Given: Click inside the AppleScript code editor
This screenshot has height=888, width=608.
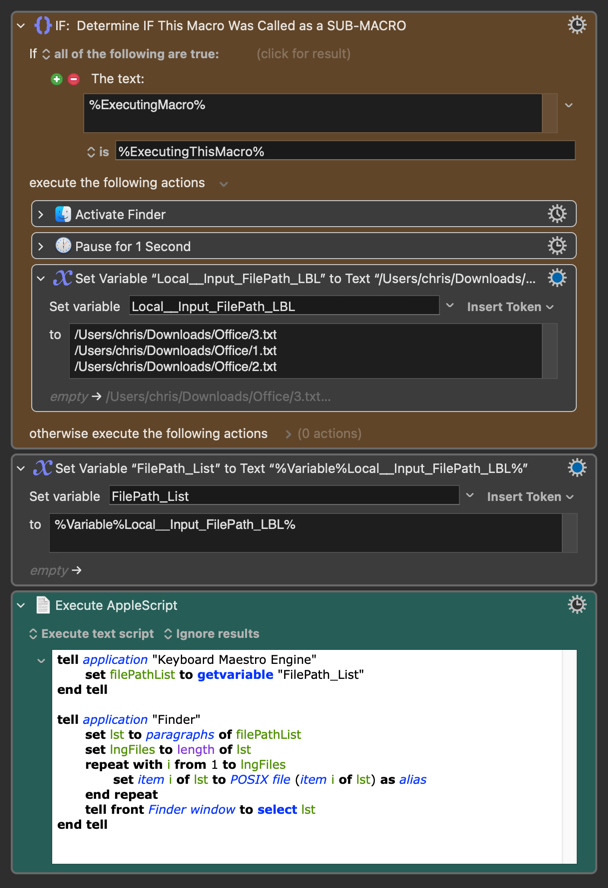Looking at the screenshot, I should [307, 757].
